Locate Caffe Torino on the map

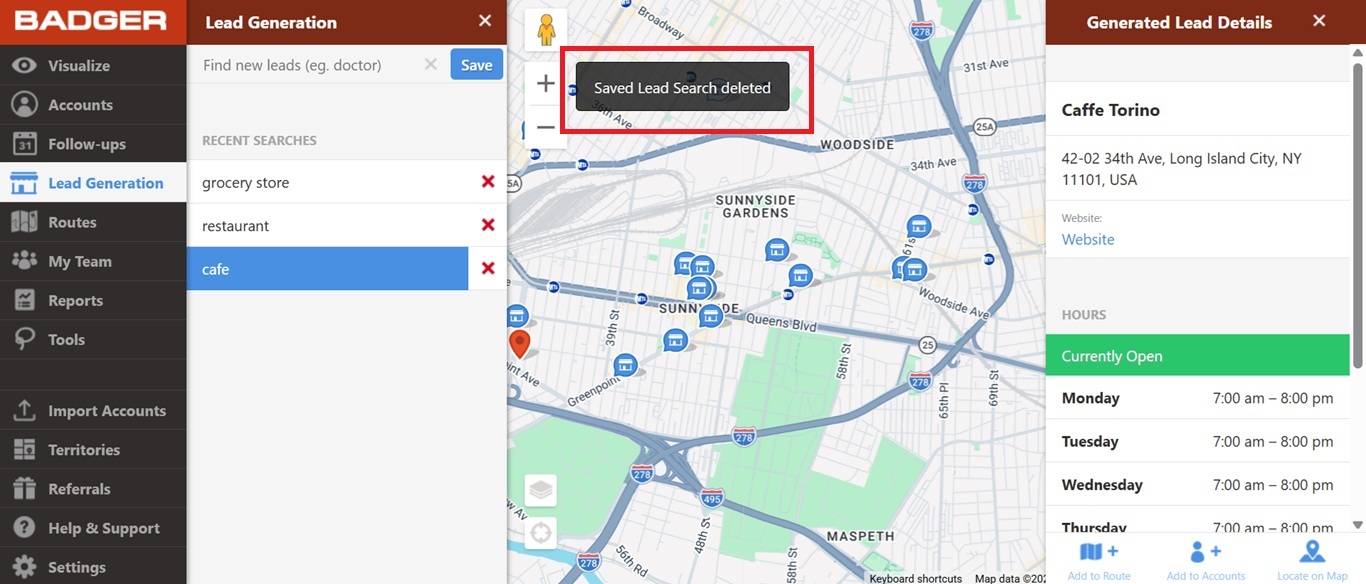click(x=1311, y=560)
